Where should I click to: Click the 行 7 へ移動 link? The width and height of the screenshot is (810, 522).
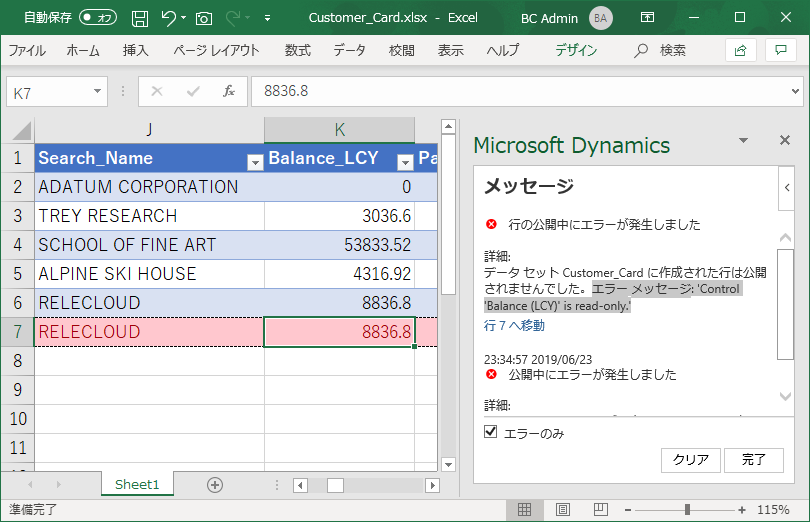tap(514, 325)
